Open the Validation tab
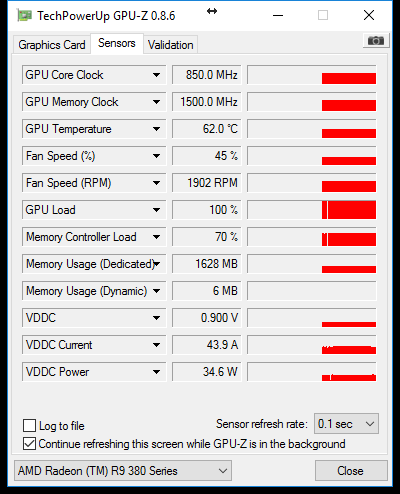This screenshot has width=400, height=494. pos(171,45)
